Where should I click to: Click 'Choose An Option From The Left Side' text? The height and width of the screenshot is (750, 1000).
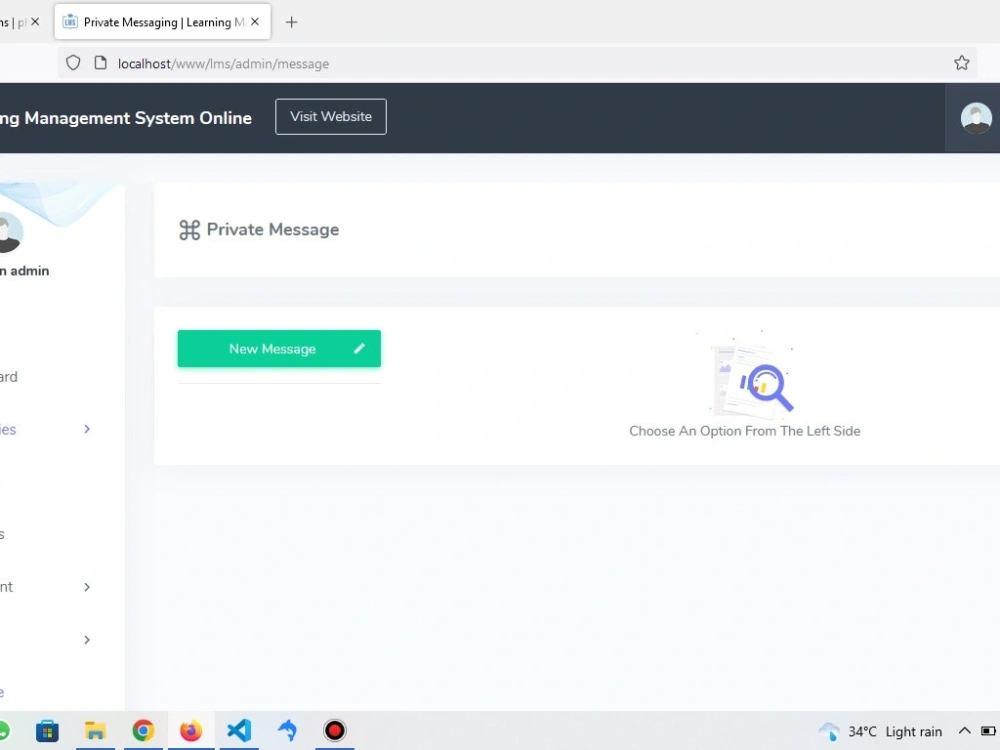744,431
